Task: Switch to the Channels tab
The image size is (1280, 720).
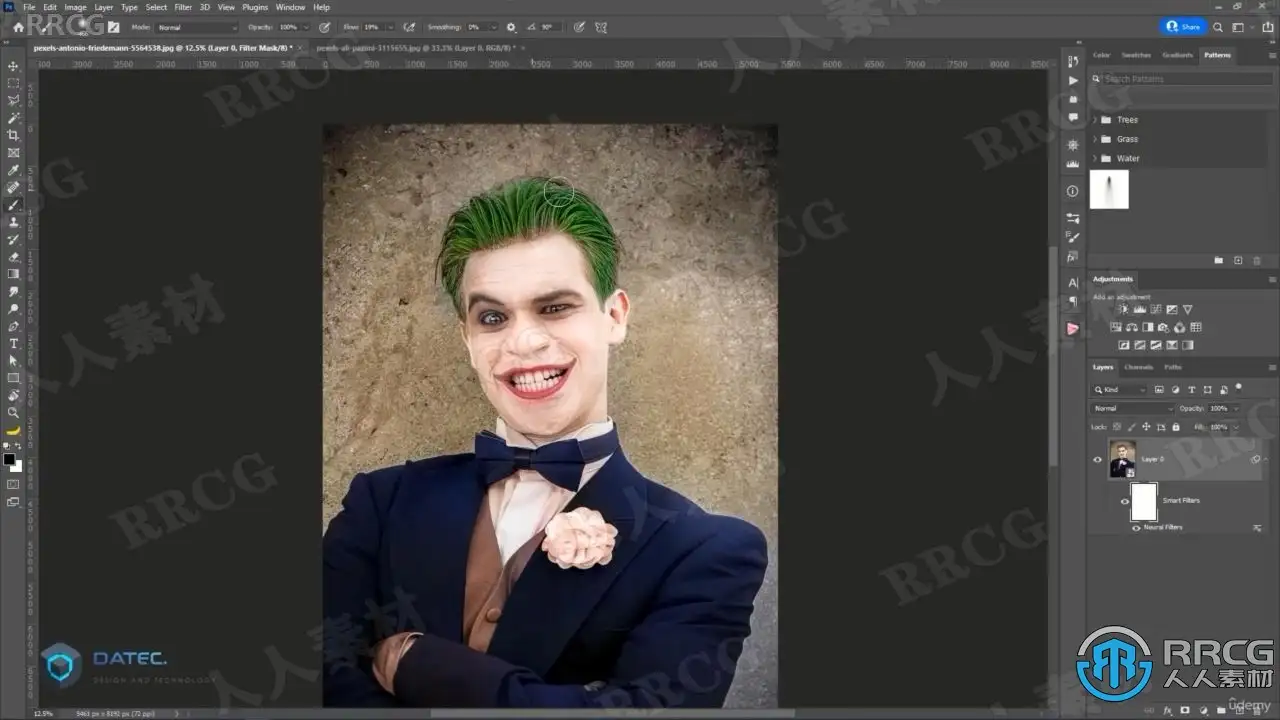Action: [x=1139, y=367]
